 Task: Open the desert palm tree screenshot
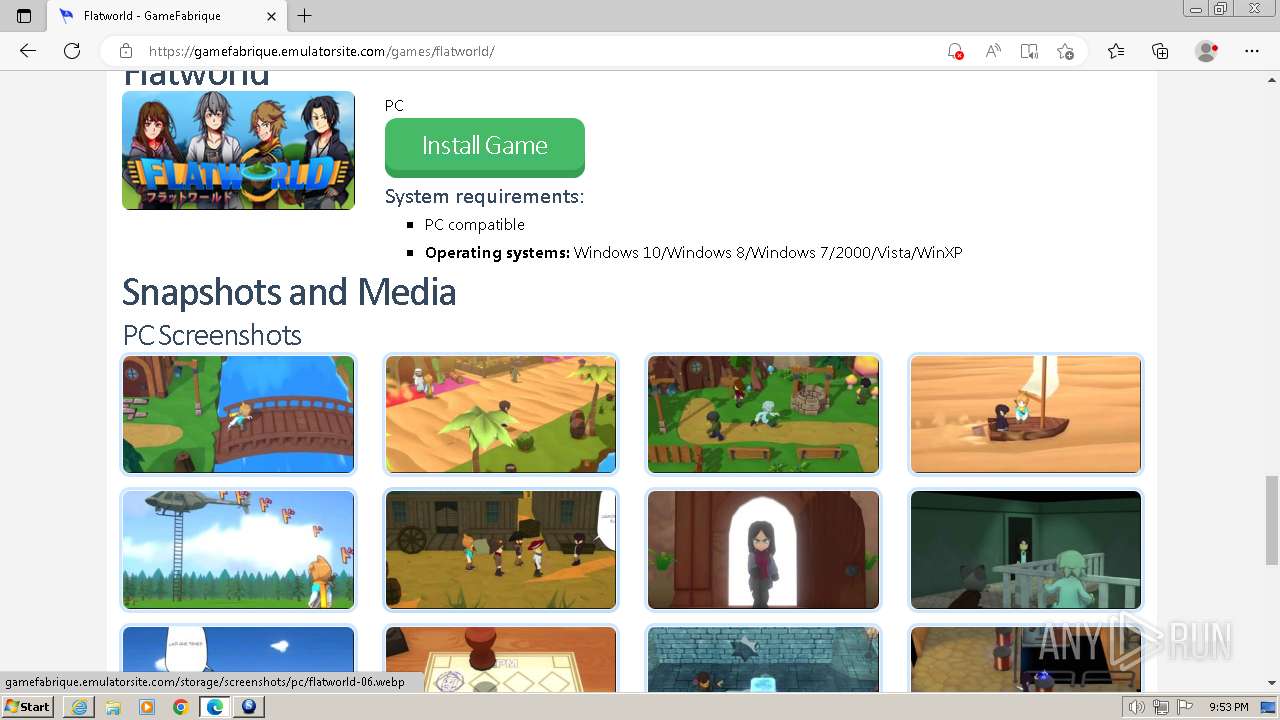[501, 414]
